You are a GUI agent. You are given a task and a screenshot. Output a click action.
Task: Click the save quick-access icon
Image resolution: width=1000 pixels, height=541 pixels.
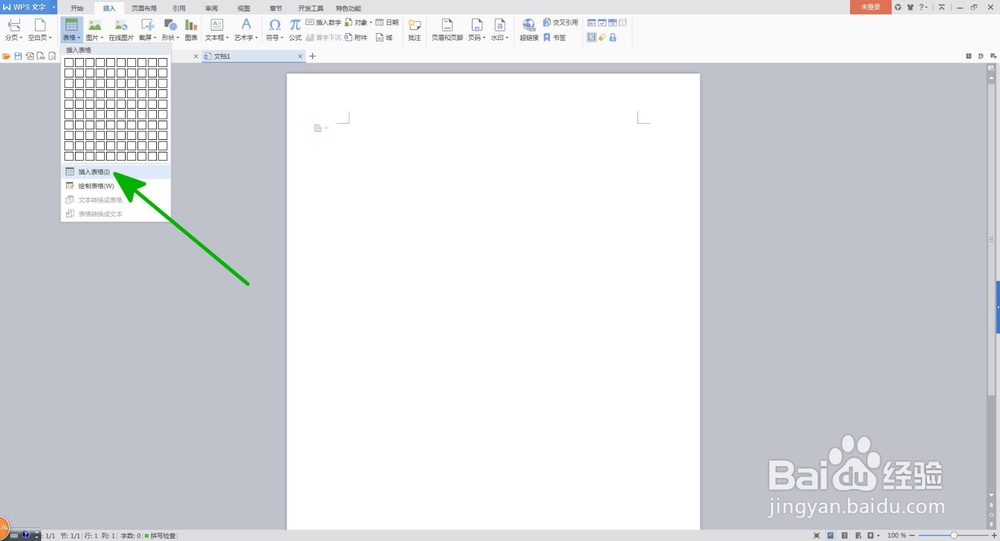[18, 56]
